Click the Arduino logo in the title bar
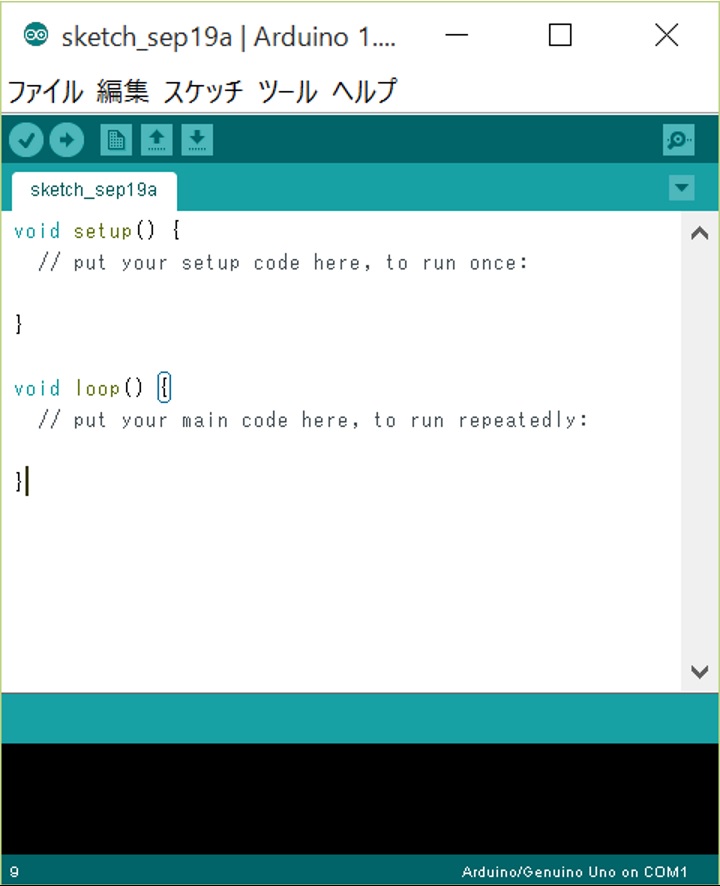 click(36, 35)
